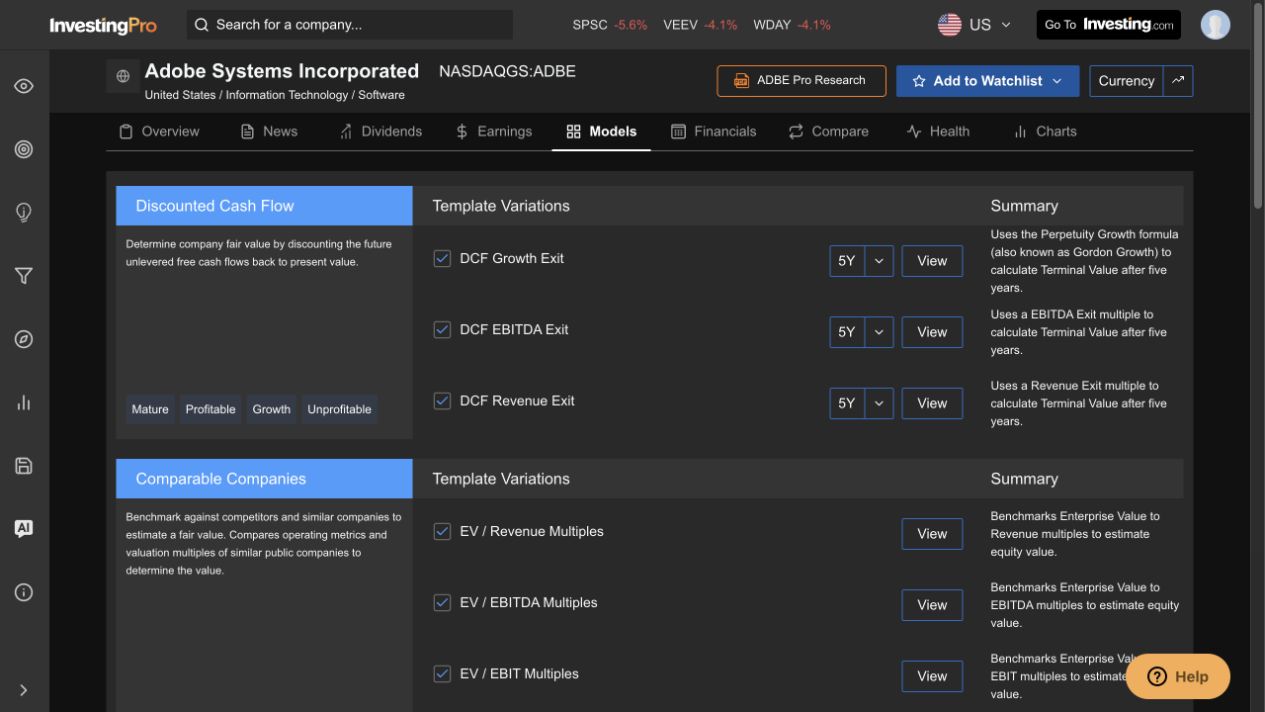
Task: Switch to the Compare tab
Action: tap(828, 131)
